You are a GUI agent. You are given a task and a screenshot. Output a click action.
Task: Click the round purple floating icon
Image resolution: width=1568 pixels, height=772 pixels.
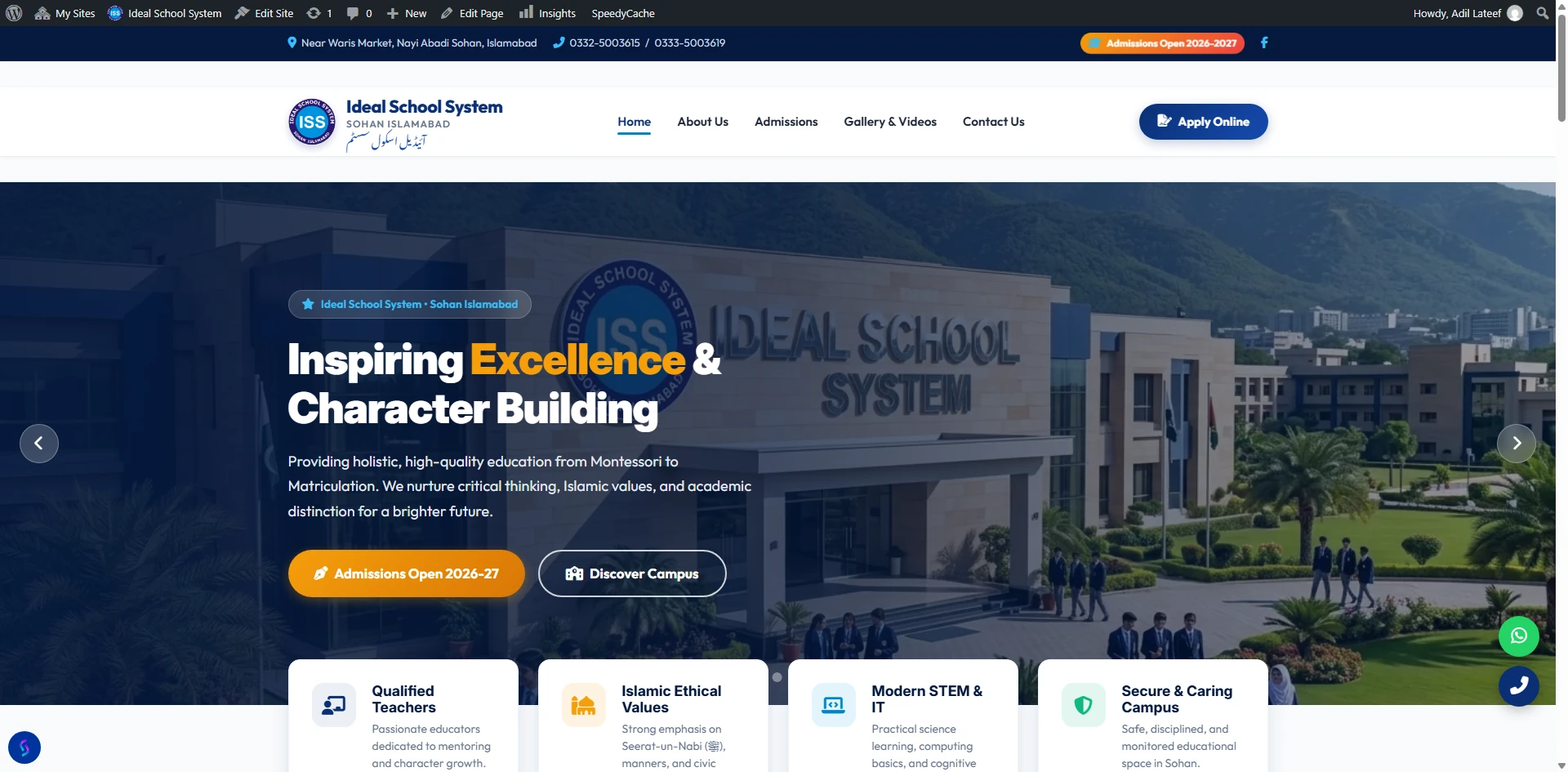coord(24,747)
